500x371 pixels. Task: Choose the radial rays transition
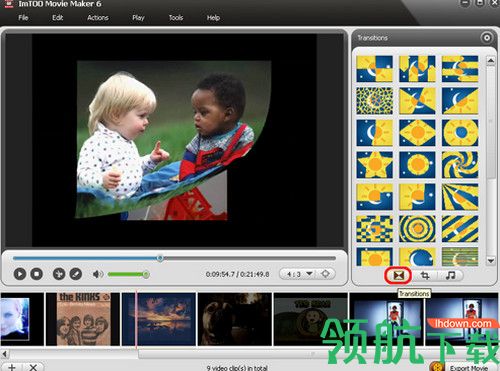click(460, 197)
